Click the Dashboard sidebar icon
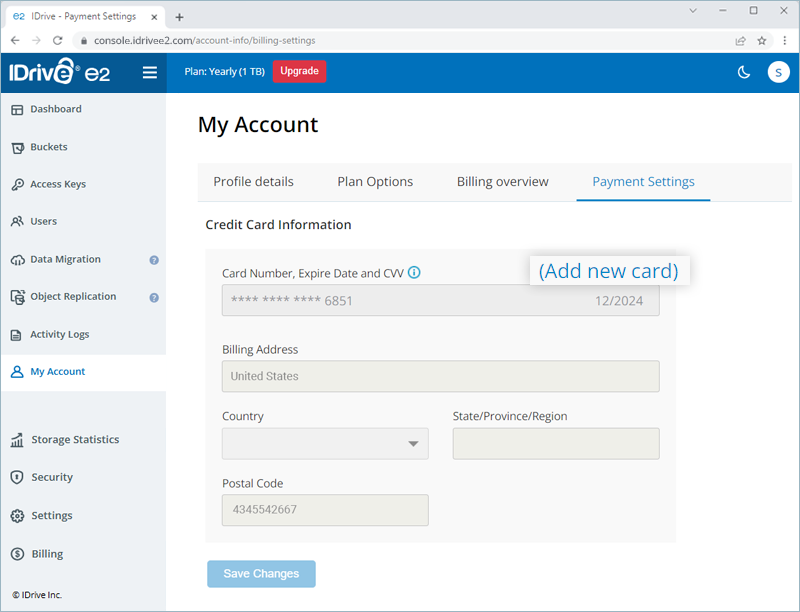Screen dimensions: 800x612 tap(17, 109)
